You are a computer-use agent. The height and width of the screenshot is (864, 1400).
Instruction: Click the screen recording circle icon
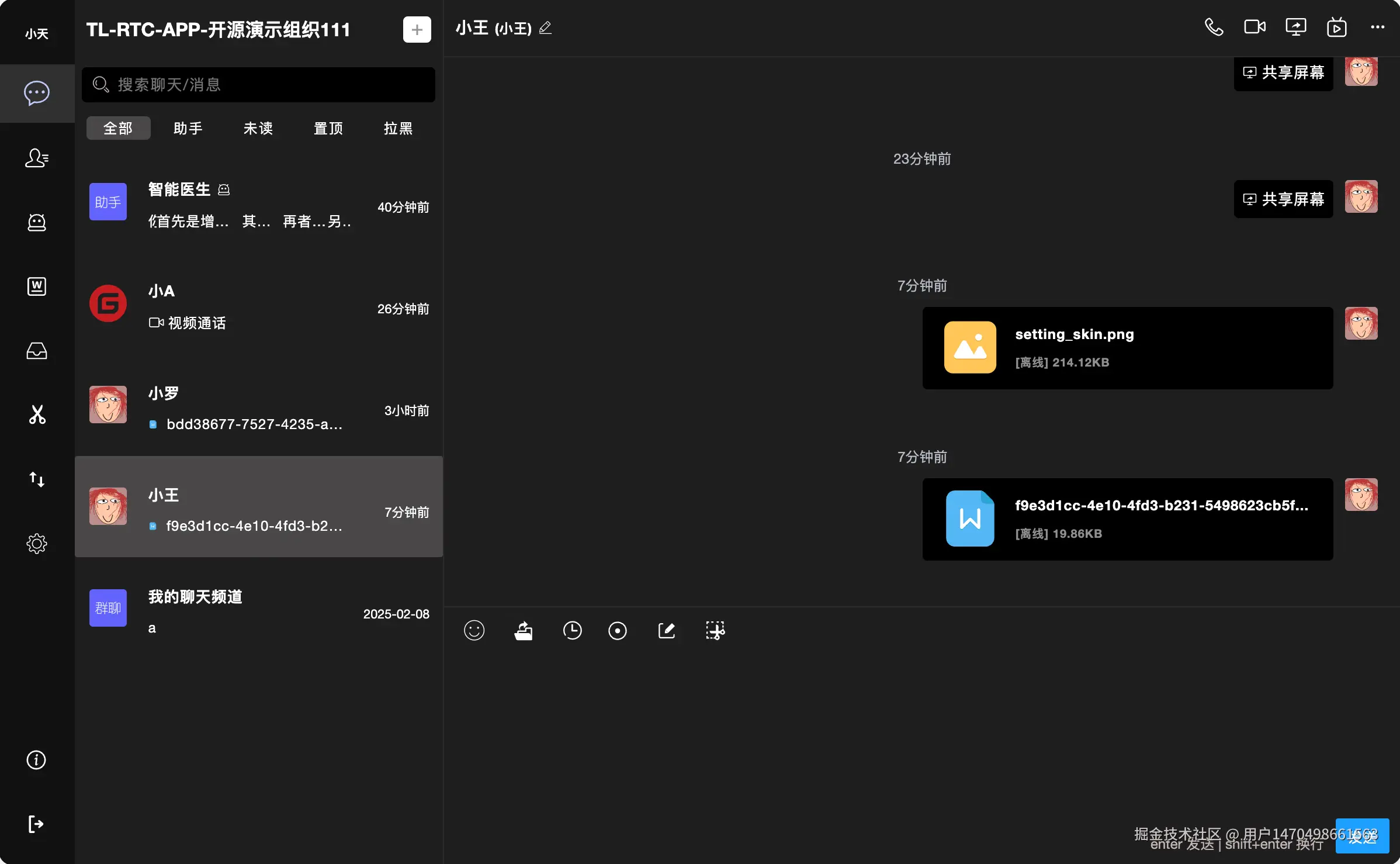click(x=617, y=631)
